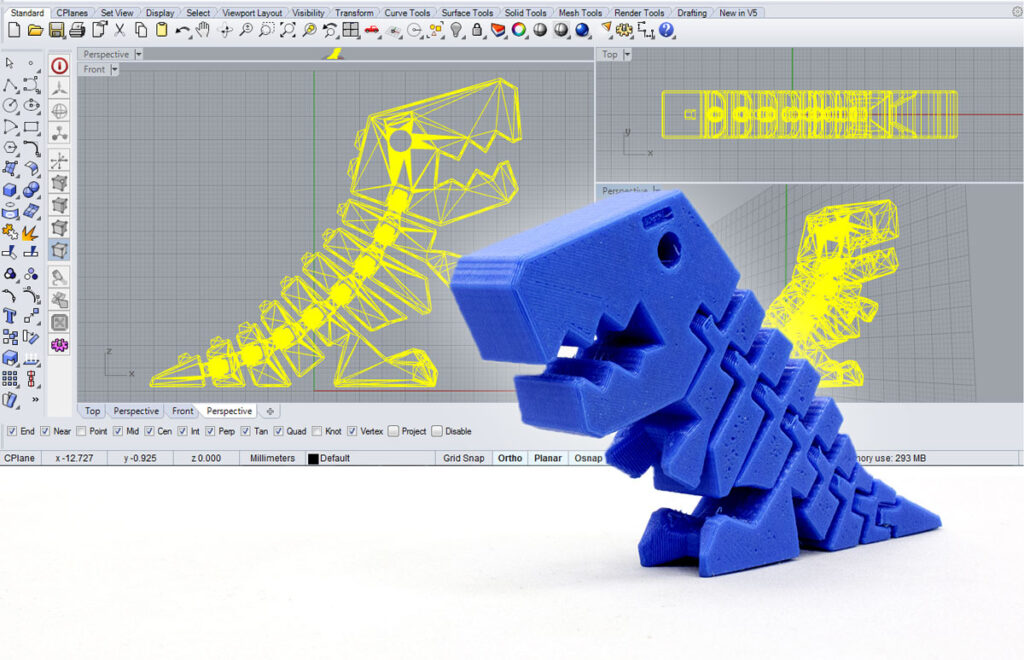Open the Front viewport tab

point(182,411)
